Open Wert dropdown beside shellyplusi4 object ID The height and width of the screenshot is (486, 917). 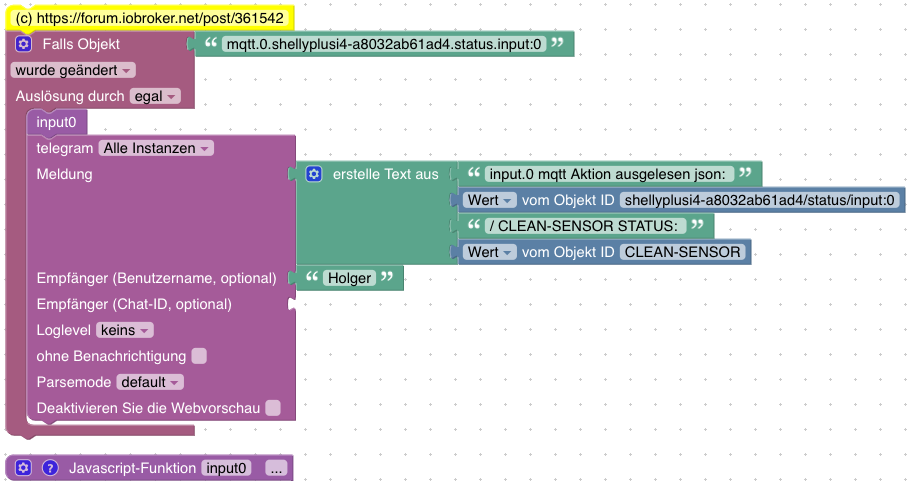pos(489,200)
